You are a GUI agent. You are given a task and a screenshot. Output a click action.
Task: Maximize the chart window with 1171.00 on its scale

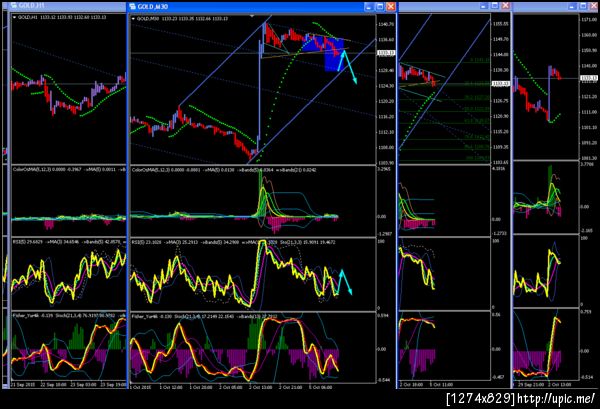(x=583, y=6)
